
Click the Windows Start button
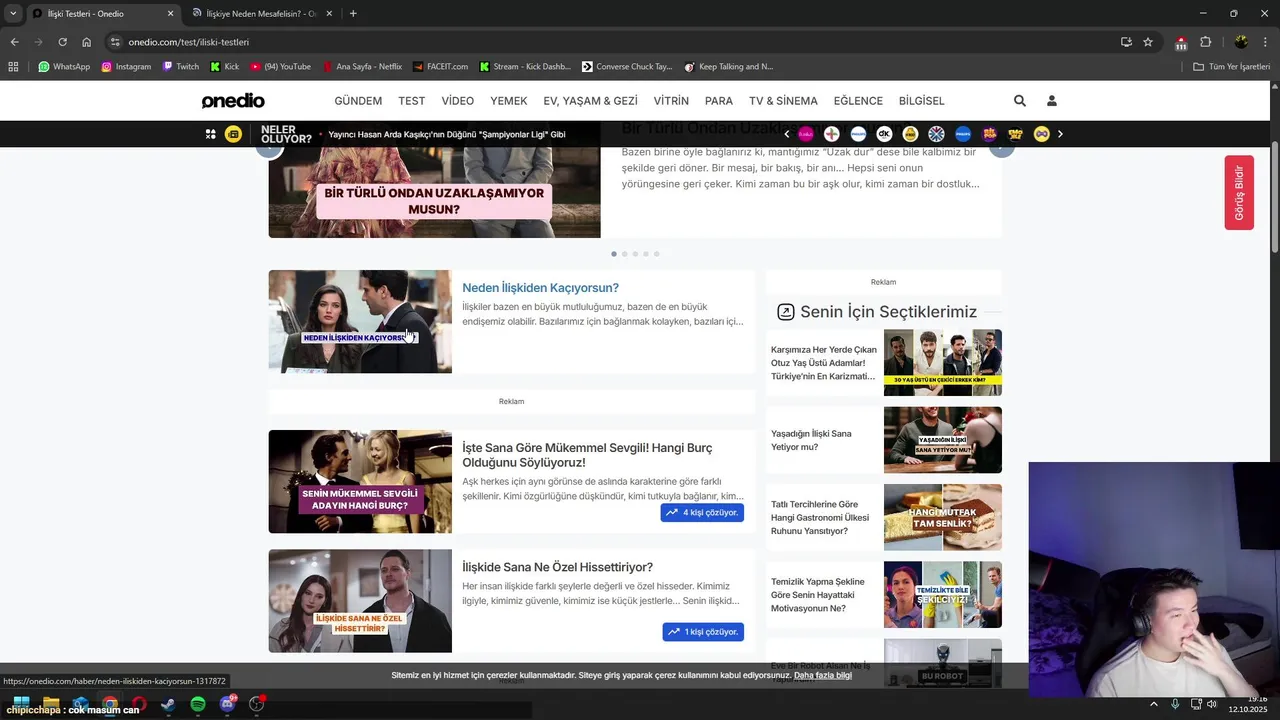point(21,704)
